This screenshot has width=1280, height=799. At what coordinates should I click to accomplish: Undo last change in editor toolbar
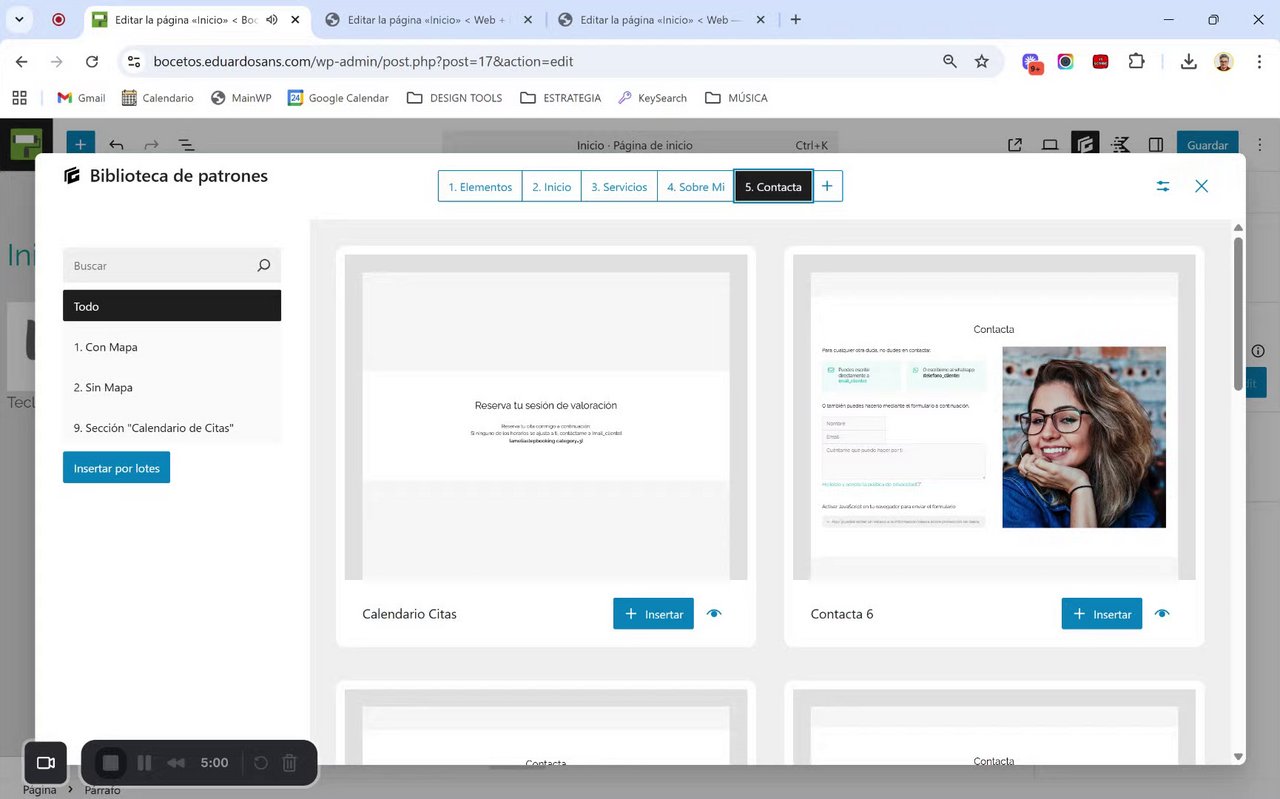point(117,145)
